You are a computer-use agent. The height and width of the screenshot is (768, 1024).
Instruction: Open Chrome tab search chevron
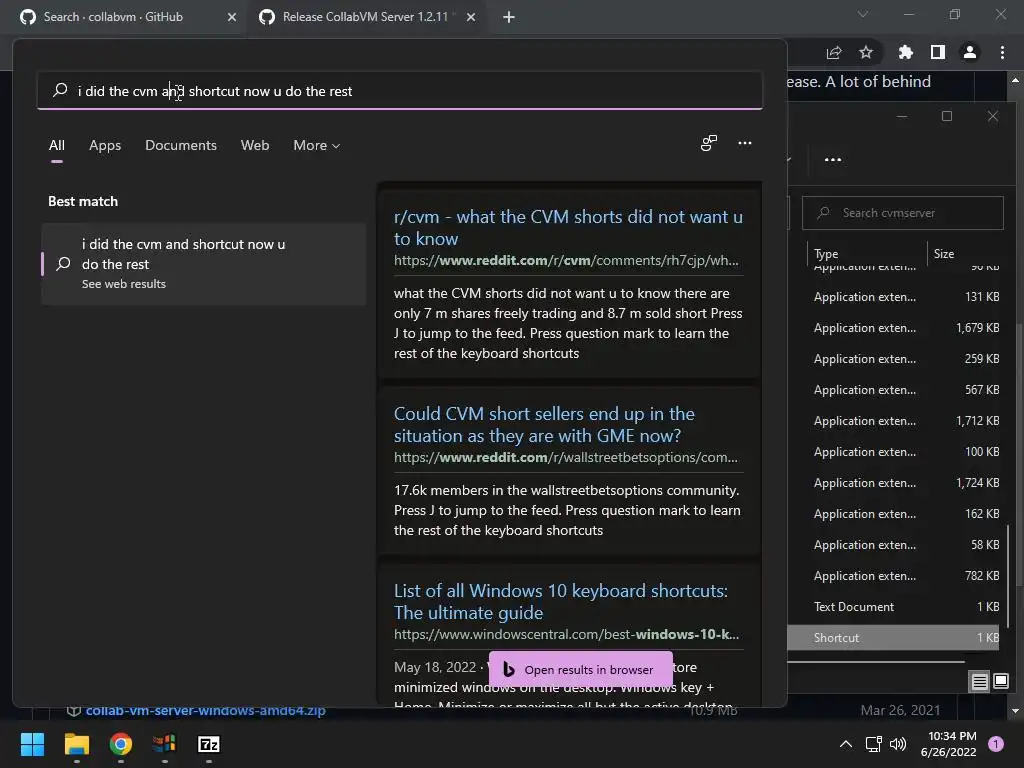tap(863, 14)
